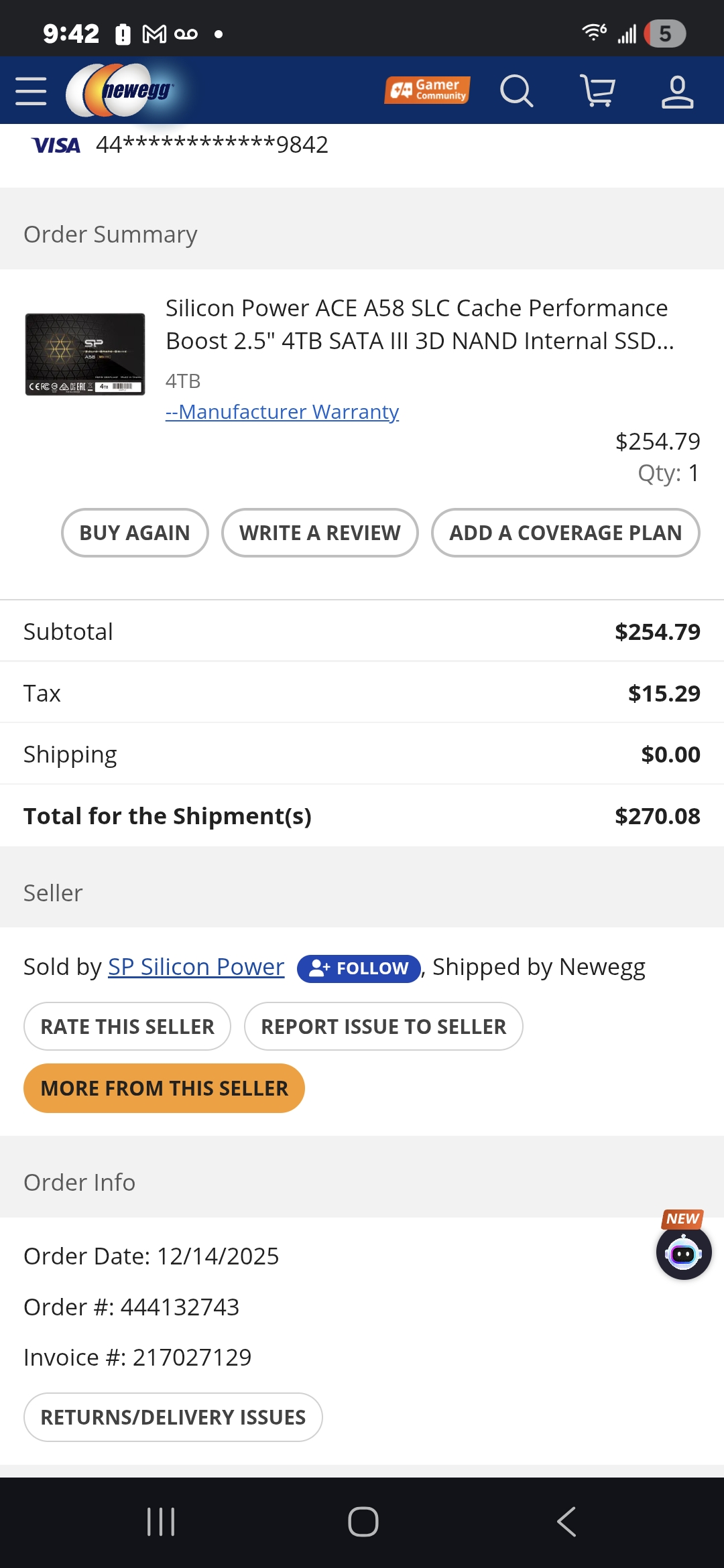Open the account profile icon

[677, 91]
